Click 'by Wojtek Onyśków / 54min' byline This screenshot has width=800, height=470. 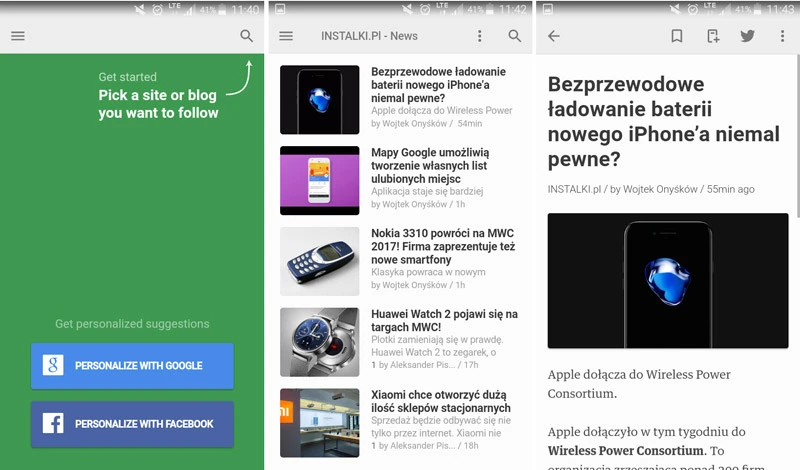click(x=427, y=123)
